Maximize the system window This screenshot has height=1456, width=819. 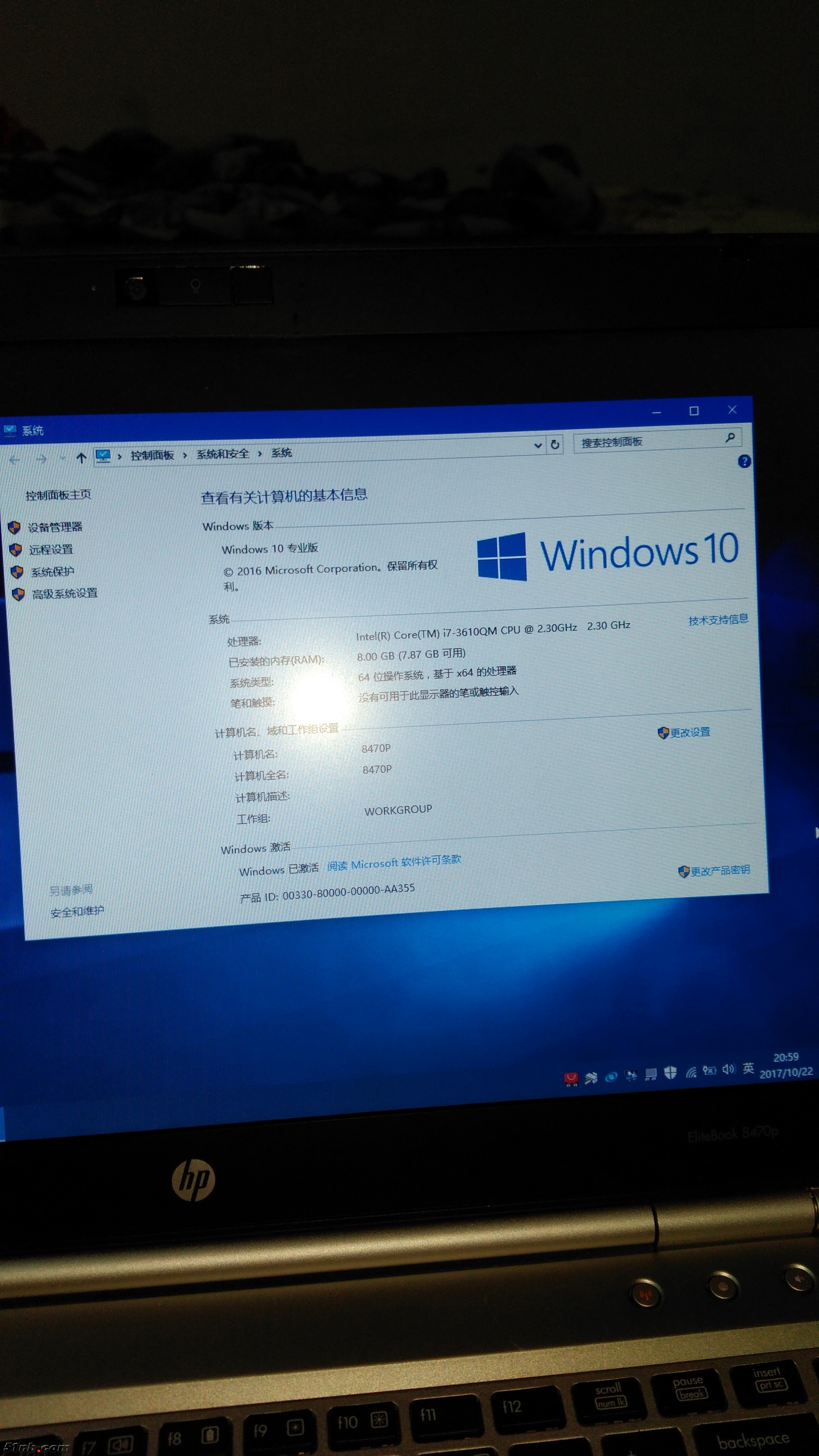(694, 411)
